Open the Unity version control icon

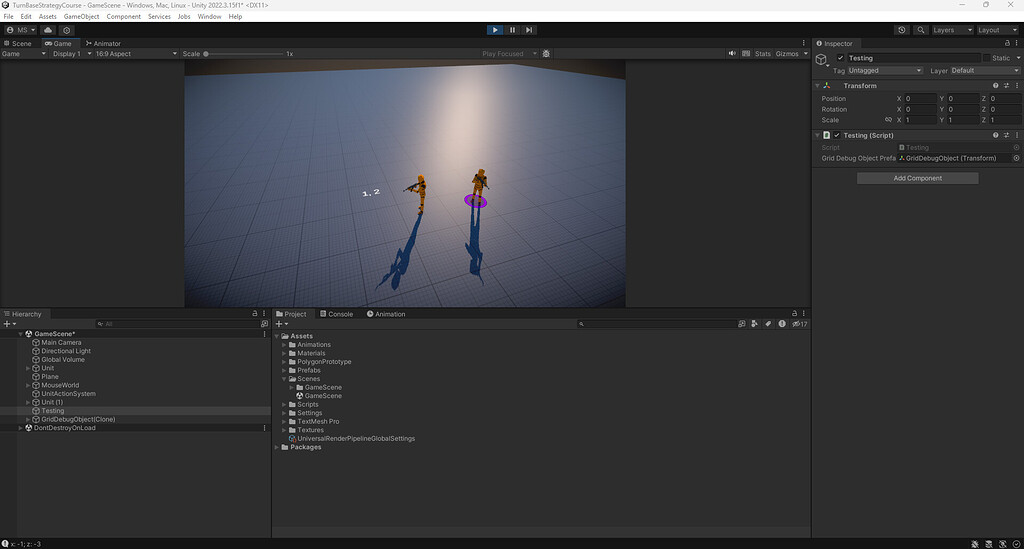click(x=67, y=30)
